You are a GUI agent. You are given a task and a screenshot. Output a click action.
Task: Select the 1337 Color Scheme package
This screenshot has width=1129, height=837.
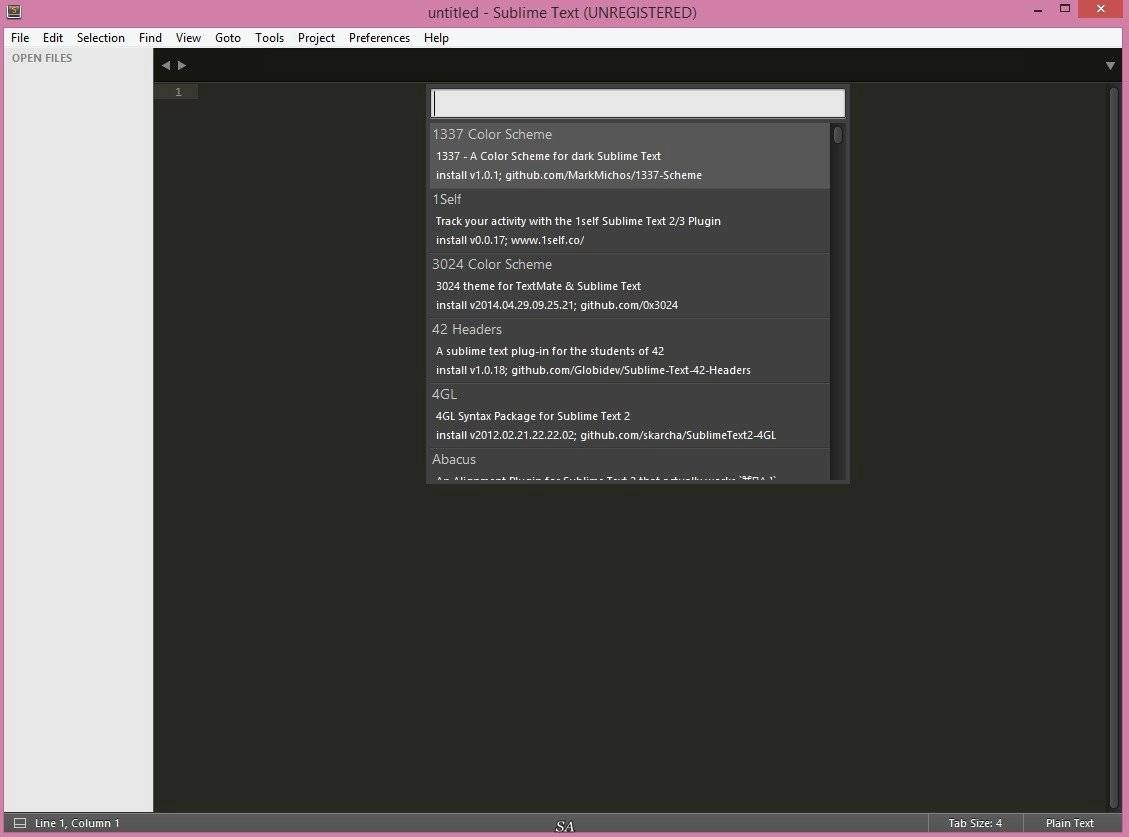click(629, 156)
